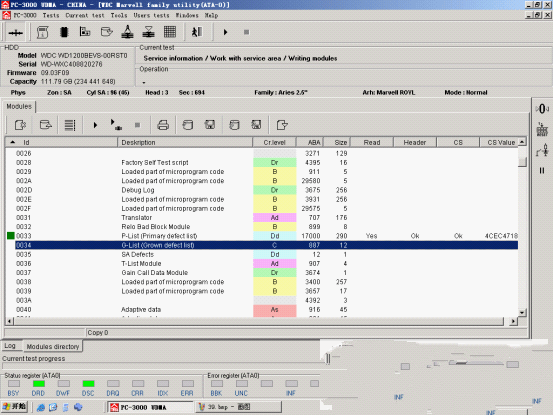Screen dimensions: 553x415
Task: Click the list view icon in Modules toolbar
Action: pyautogui.click(x=70, y=125)
